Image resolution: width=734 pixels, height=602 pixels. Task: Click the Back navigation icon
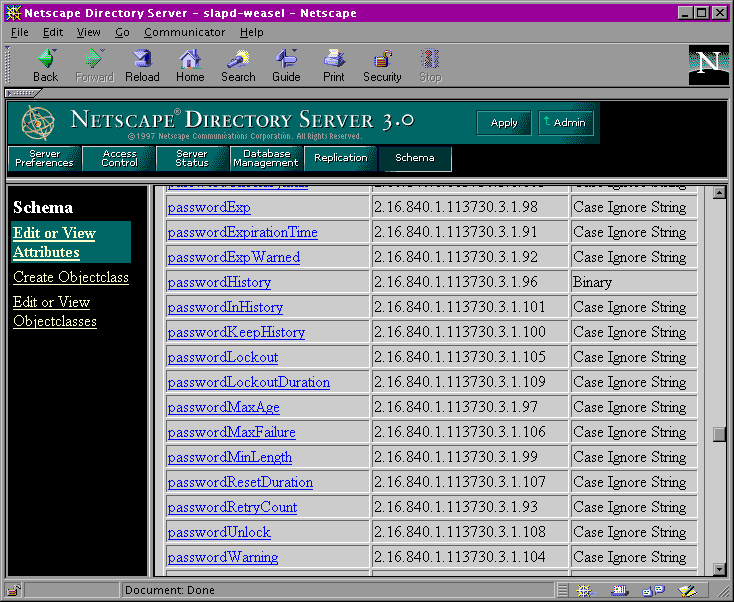(45, 64)
